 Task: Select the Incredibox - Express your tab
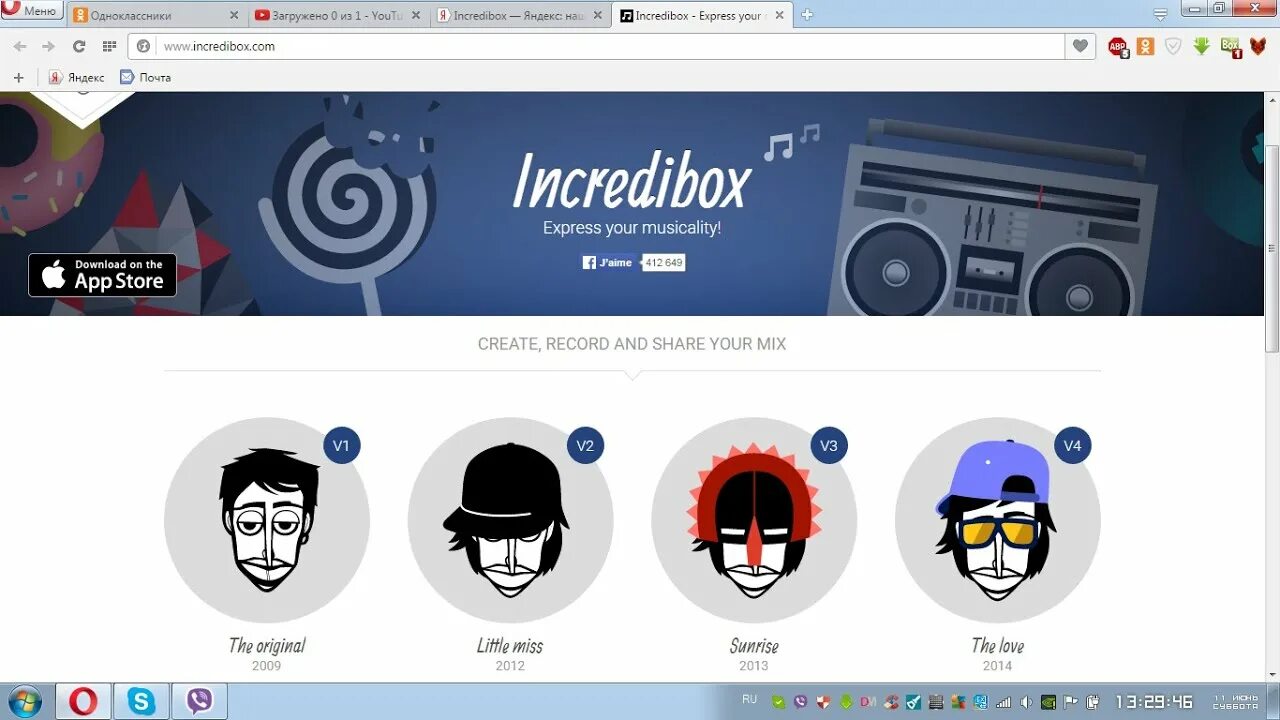click(x=703, y=15)
